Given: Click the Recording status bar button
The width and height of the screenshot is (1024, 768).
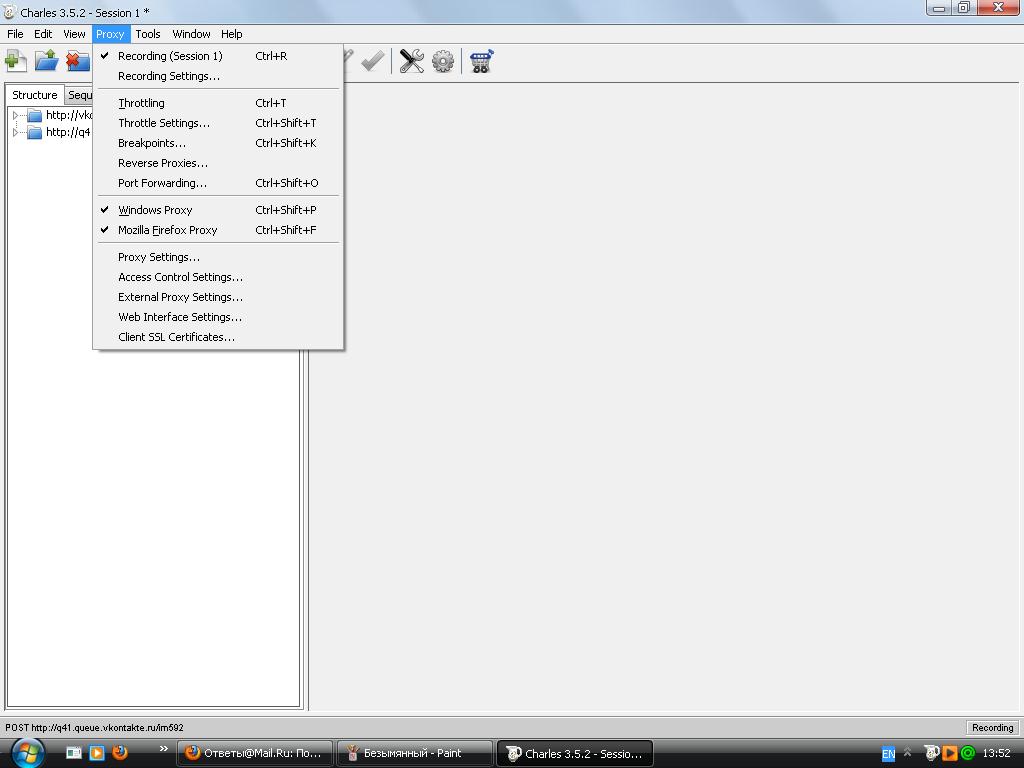Looking at the screenshot, I should pos(992,728).
